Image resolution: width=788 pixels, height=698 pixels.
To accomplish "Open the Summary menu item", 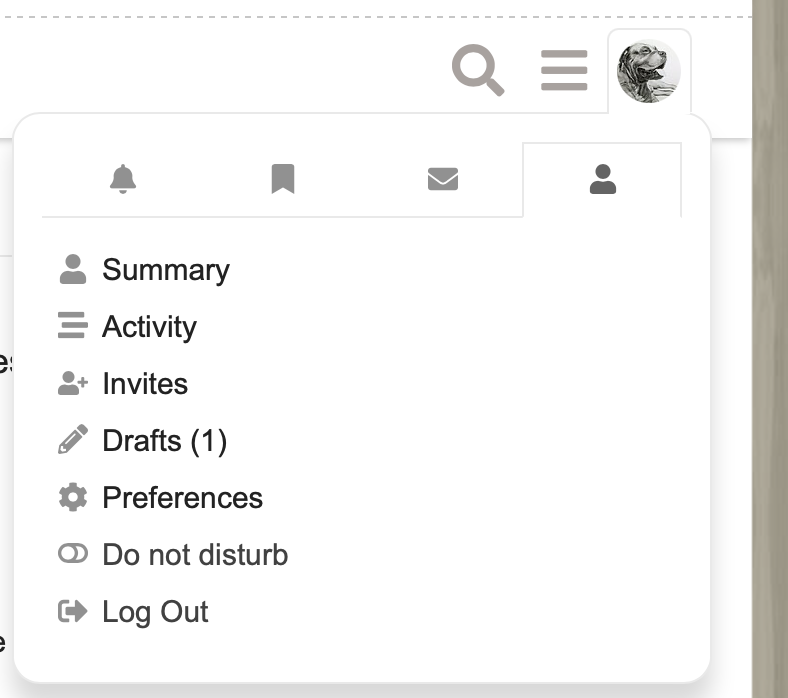I will [166, 270].
